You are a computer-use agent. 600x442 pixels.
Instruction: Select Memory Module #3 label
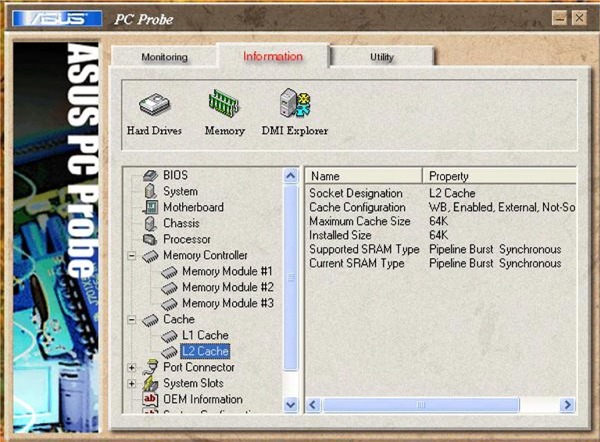pyautogui.click(x=228, y=304)
